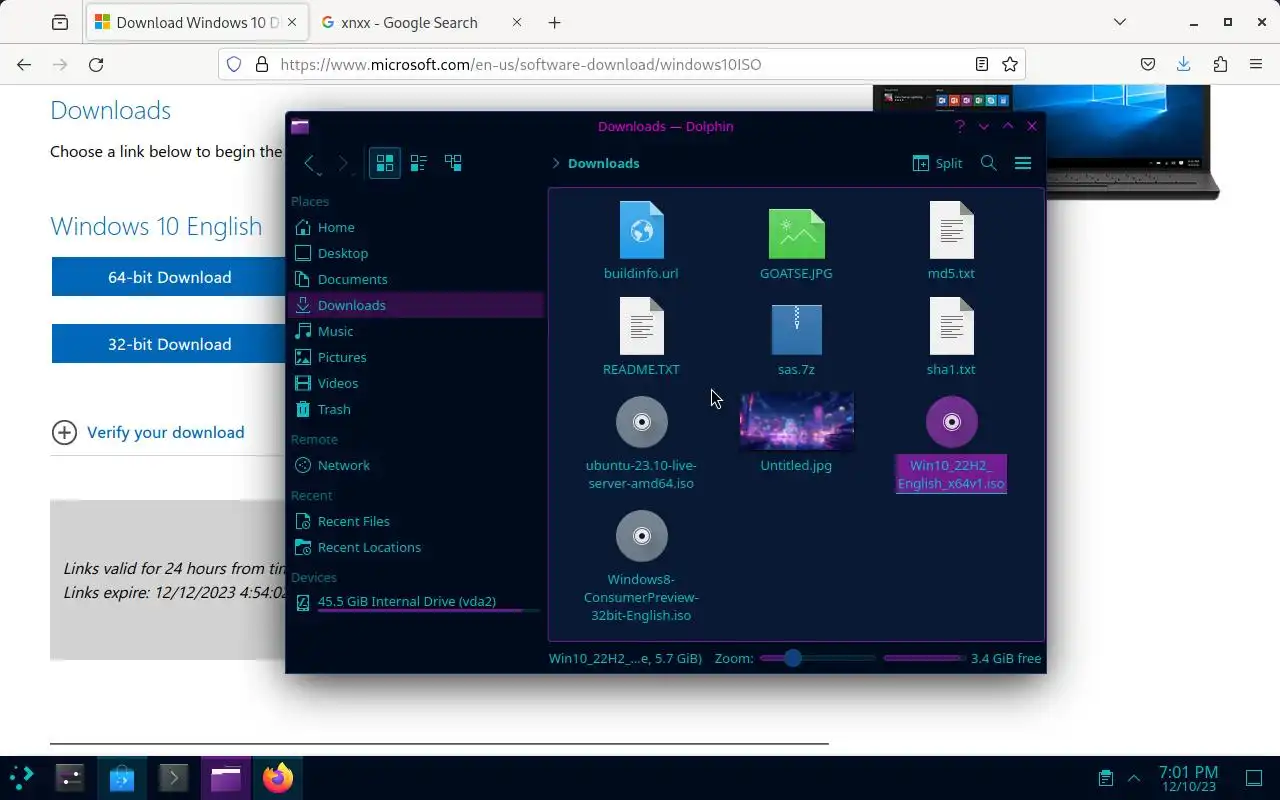Open Downloads in Places panel
1280x800 pixels.
pos(416,305)
